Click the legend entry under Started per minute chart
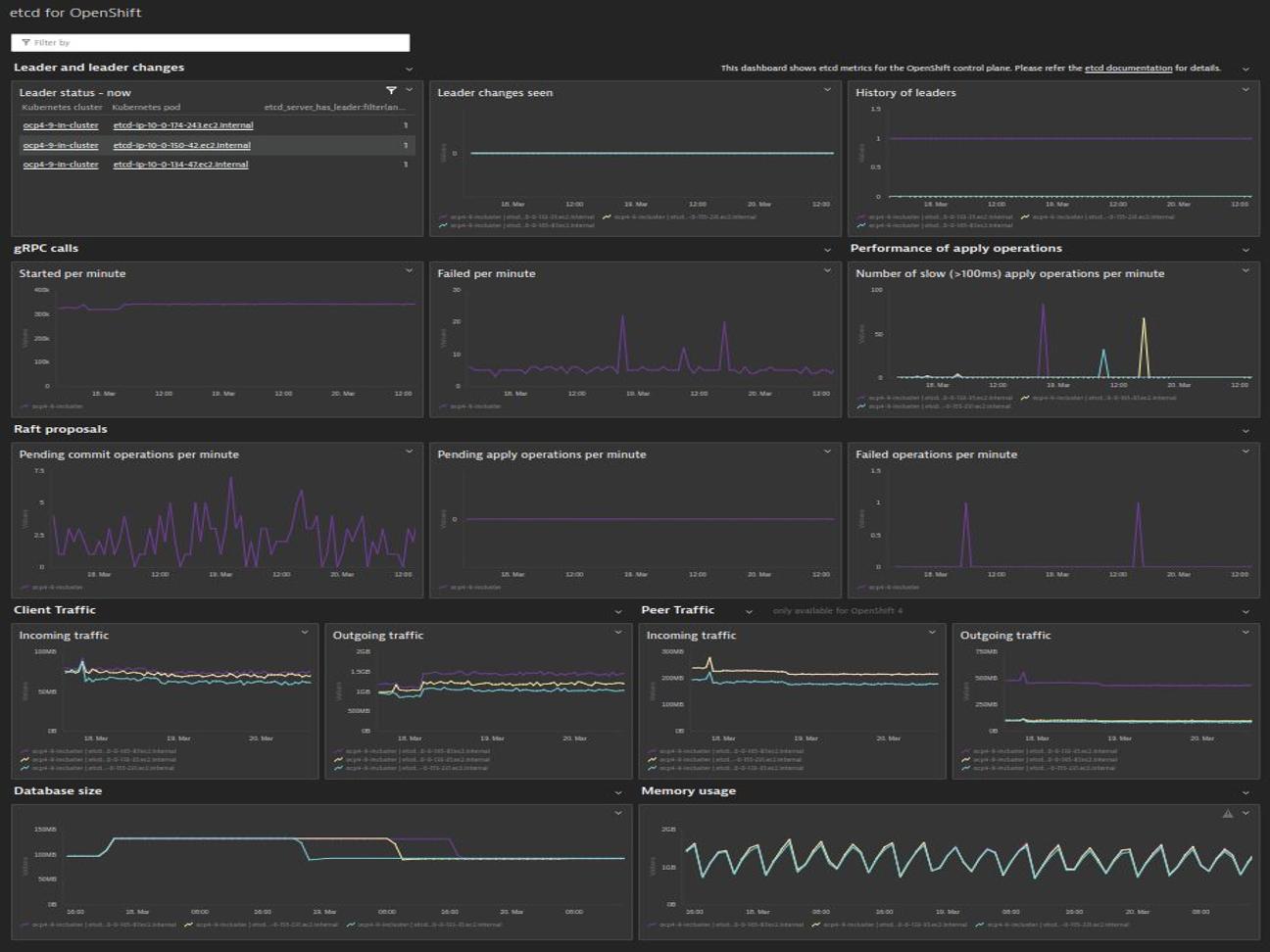The image size is (1270, 952). 52,406
